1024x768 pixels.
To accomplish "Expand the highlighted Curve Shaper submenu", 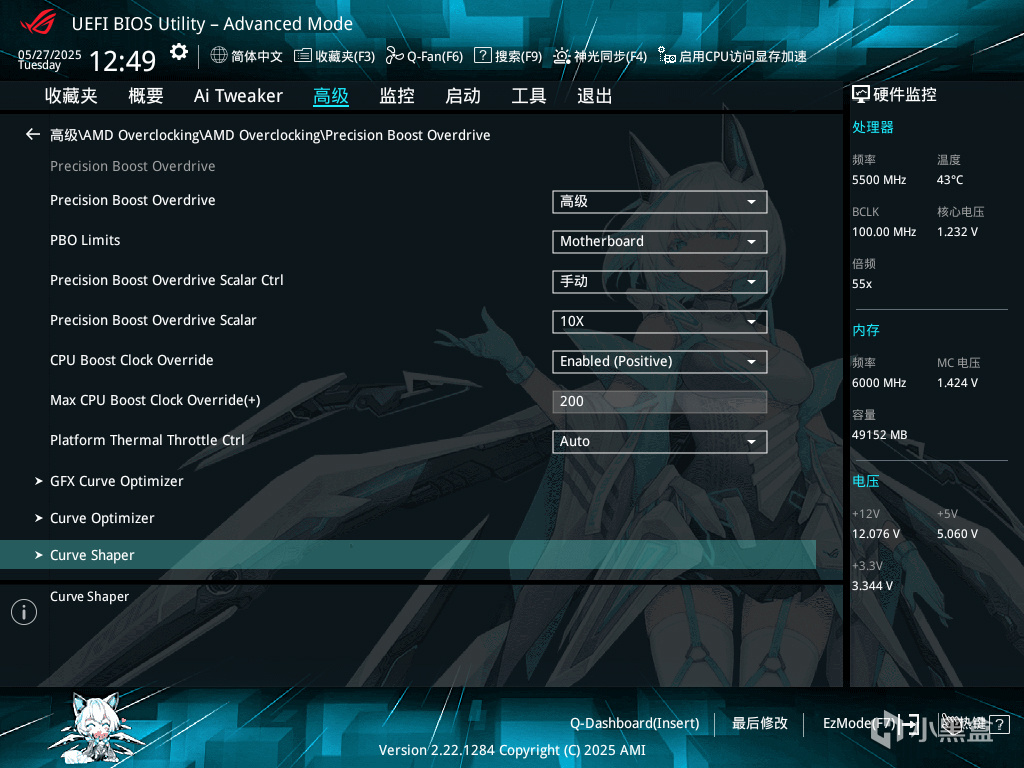I will point(408,554).
